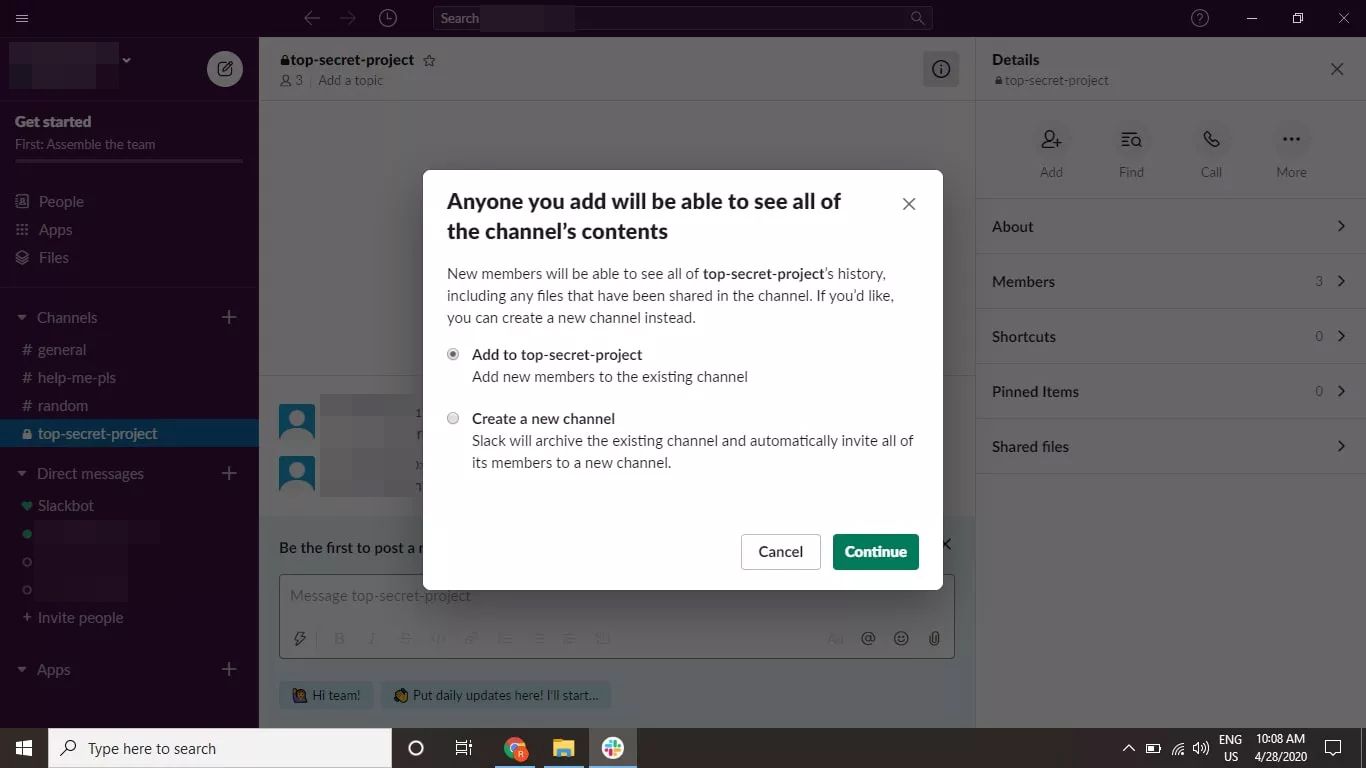Expand the Pinned Items section
1366x768 pixels.
(1171, 391)
